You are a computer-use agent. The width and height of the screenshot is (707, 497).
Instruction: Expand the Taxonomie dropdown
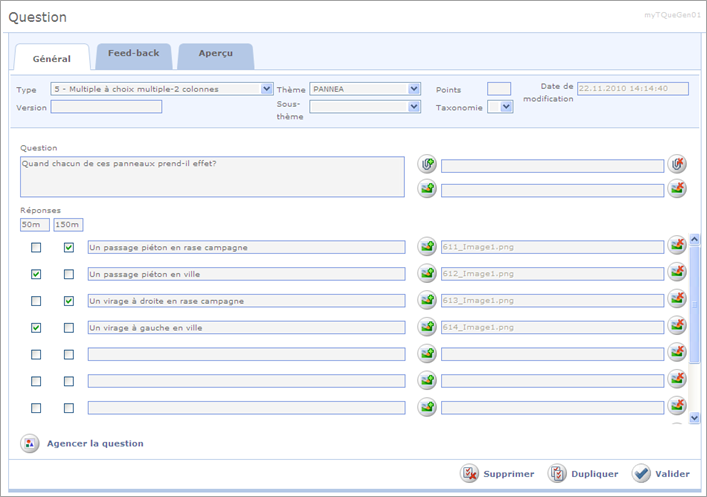click(x=506, y=107)
